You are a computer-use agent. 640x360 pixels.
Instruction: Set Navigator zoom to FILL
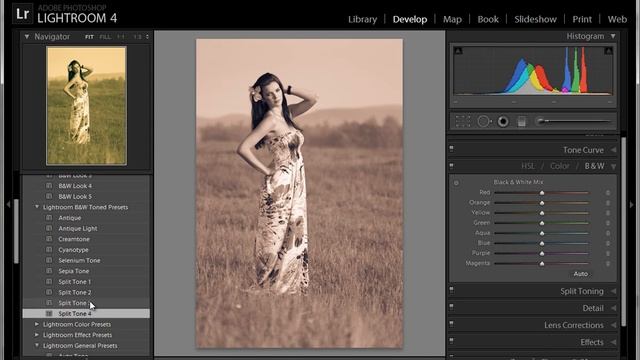tap(105, 37)
